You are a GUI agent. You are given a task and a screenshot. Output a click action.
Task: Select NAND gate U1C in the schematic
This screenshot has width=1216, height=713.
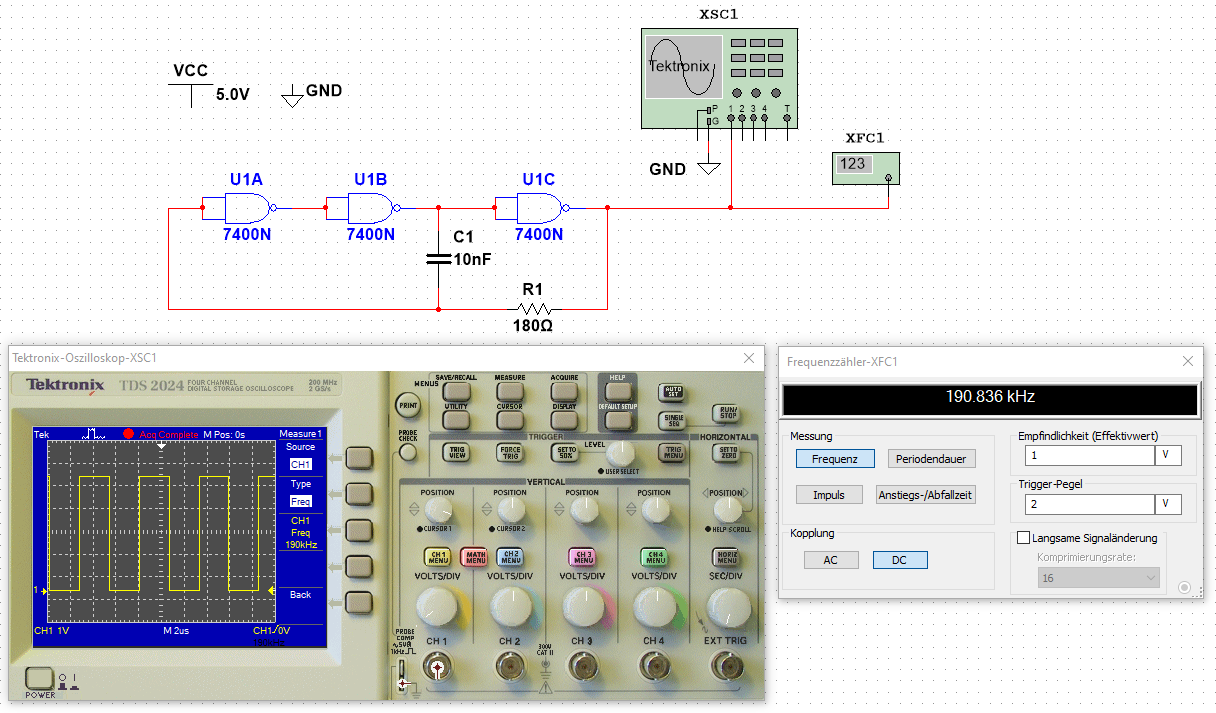click(x=540, y=209)
